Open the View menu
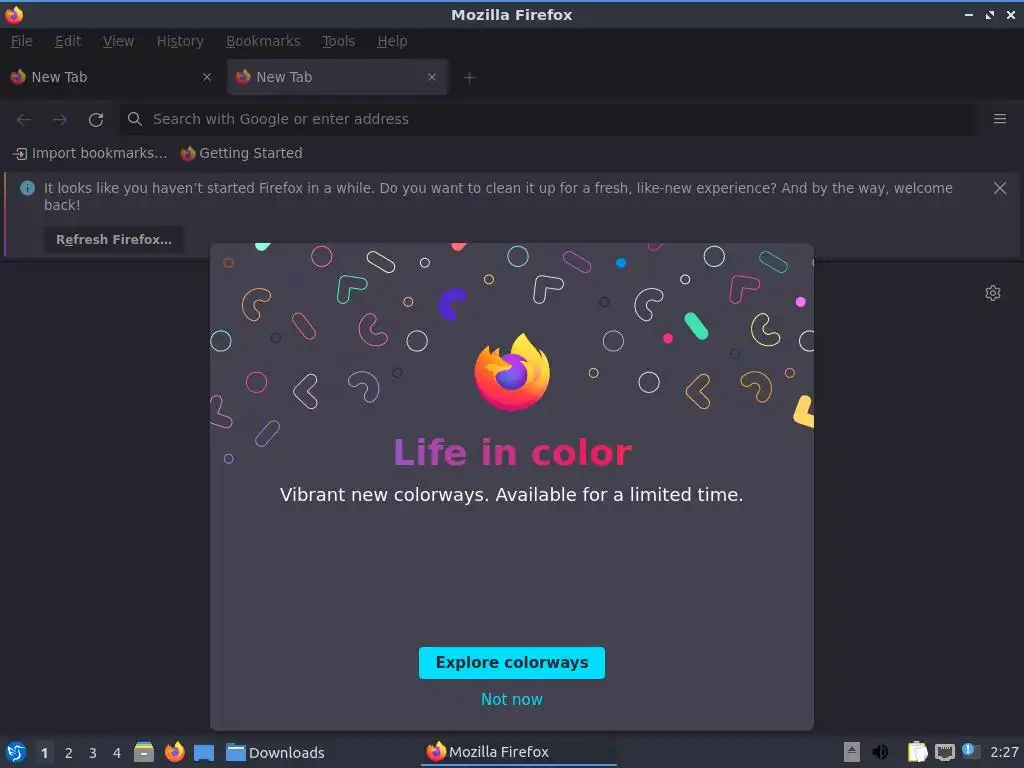 (118, 41)
